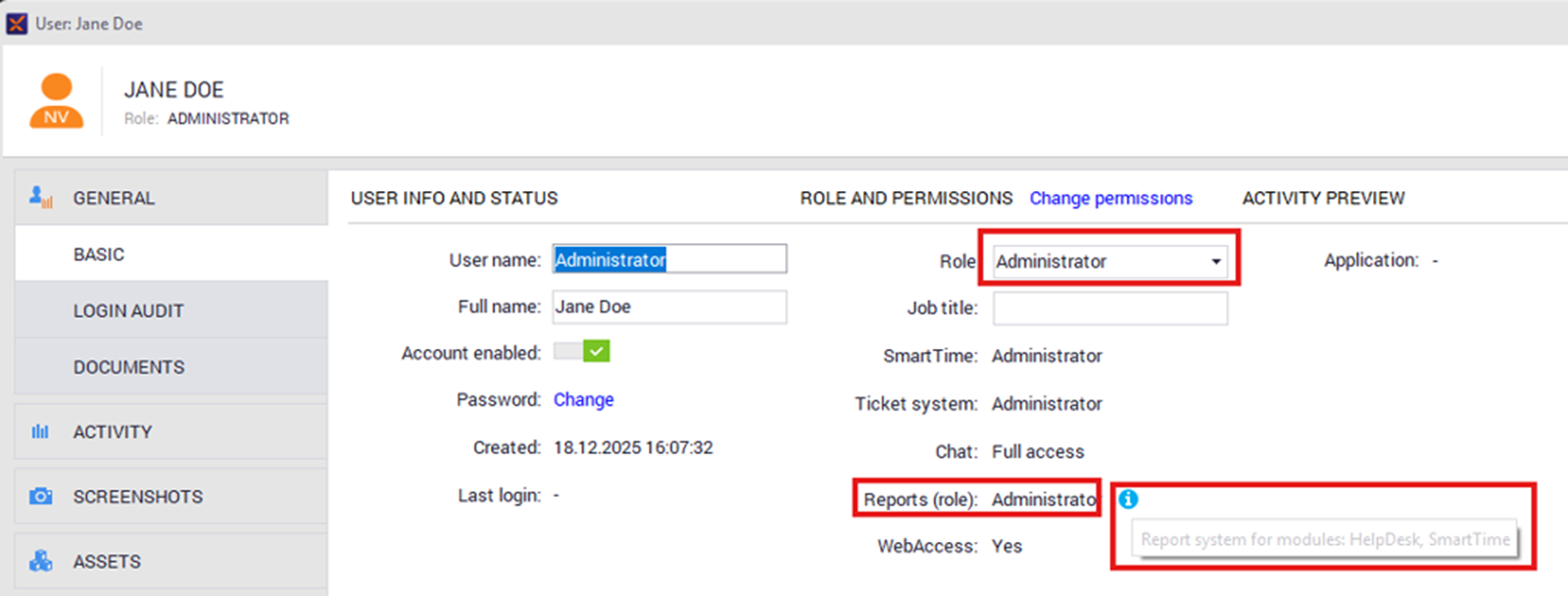Image resolution: width=1568 pixels, height=596 pixels.
Task: Click the app logo in title bar
Action: coord(17,24)
